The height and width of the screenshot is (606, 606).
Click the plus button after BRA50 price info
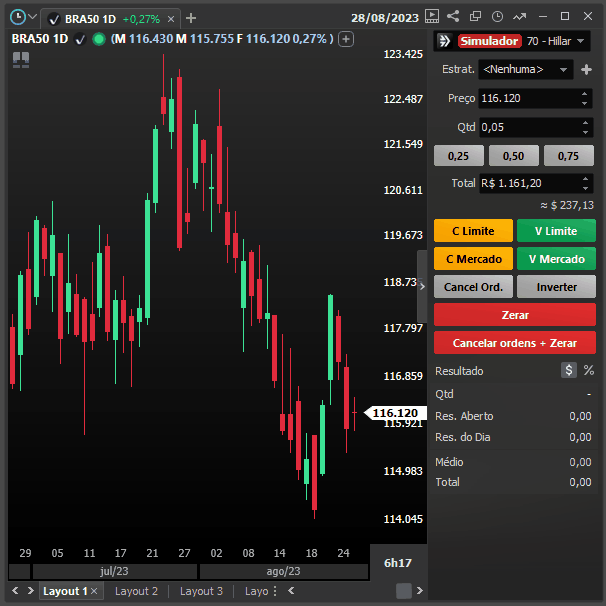(x=346, y=39)
